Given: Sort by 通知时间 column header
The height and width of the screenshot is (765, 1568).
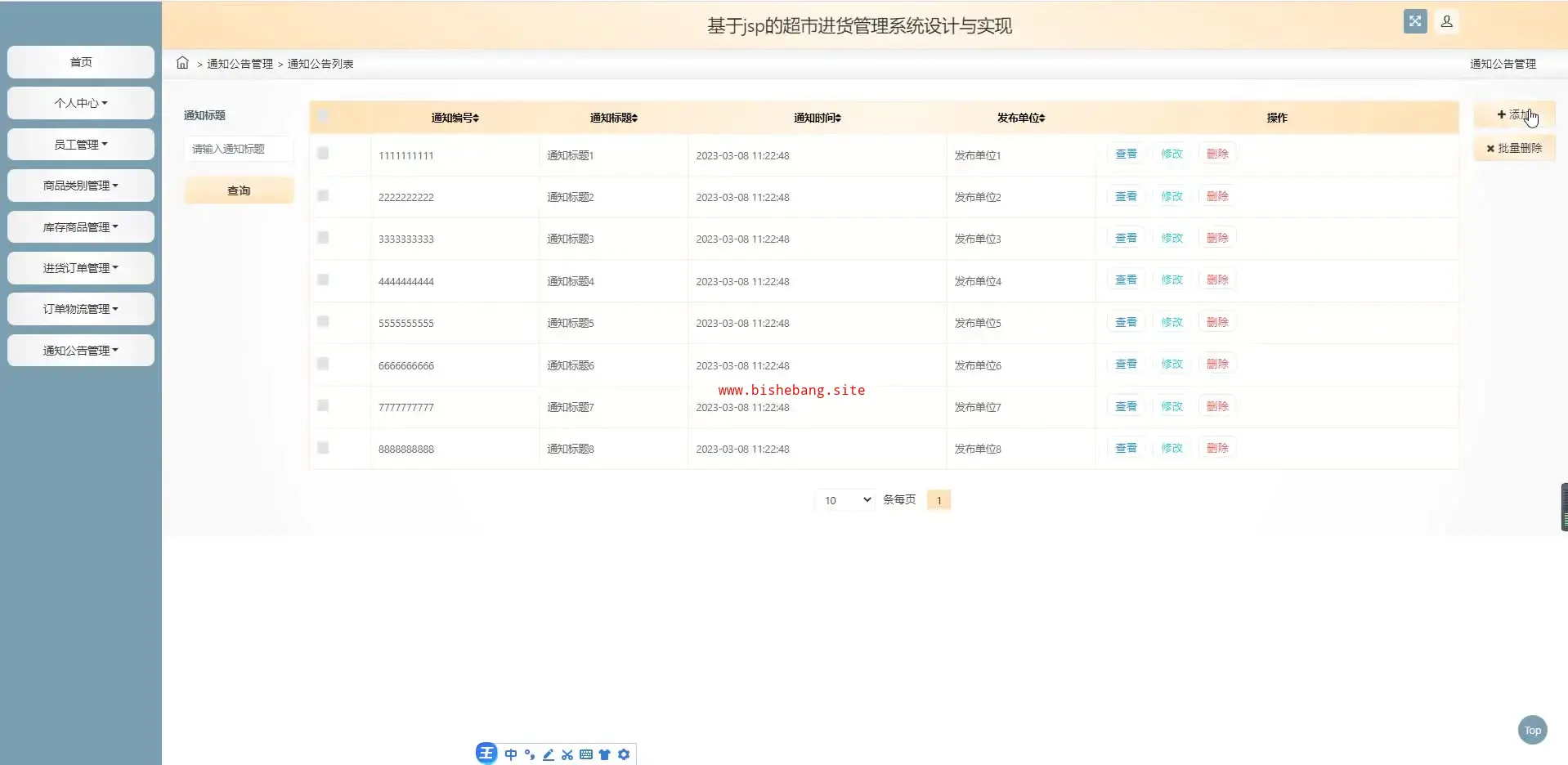Looking at the screenshot, I should coord(817,118).
